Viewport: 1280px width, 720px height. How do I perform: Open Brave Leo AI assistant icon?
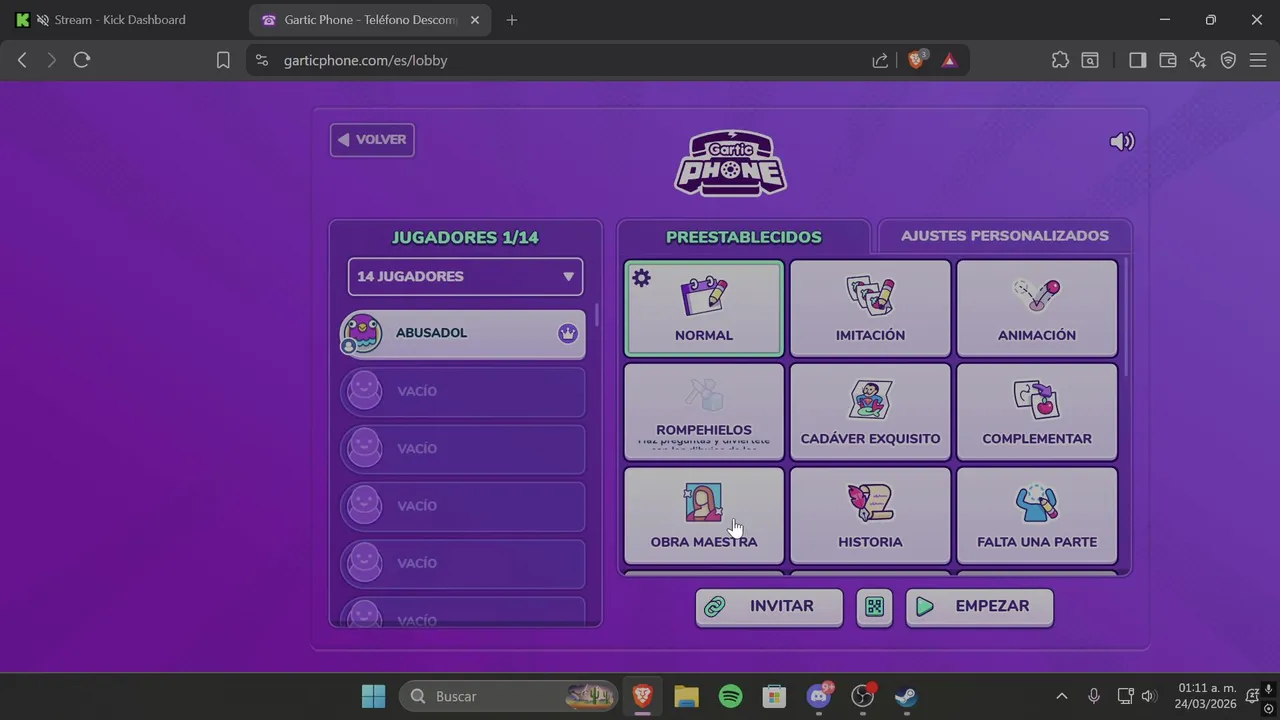pos(1198,60)
